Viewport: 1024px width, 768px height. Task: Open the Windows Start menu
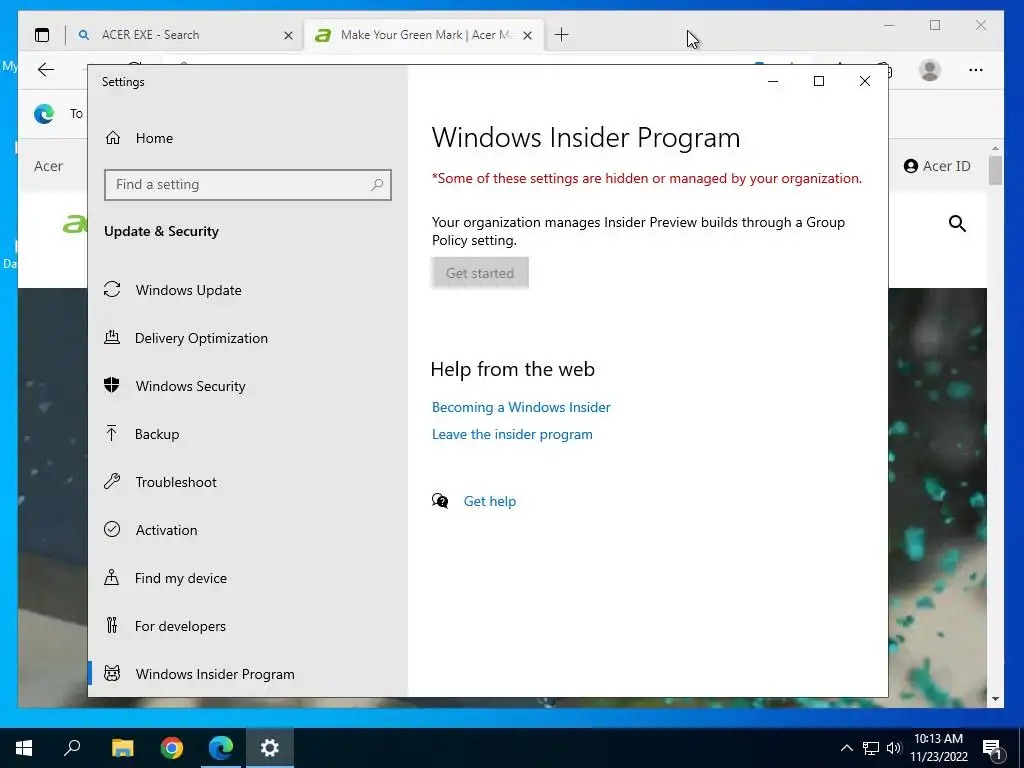pyautogui.click(x=24, y=748)
